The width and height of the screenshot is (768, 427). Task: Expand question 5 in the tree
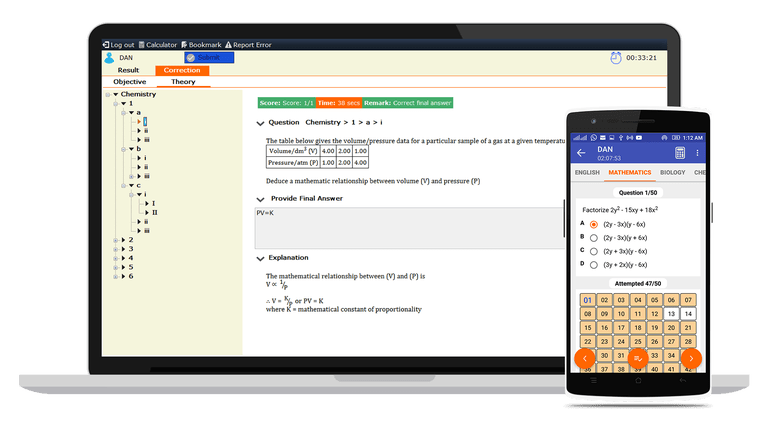[x=123, y=267]
